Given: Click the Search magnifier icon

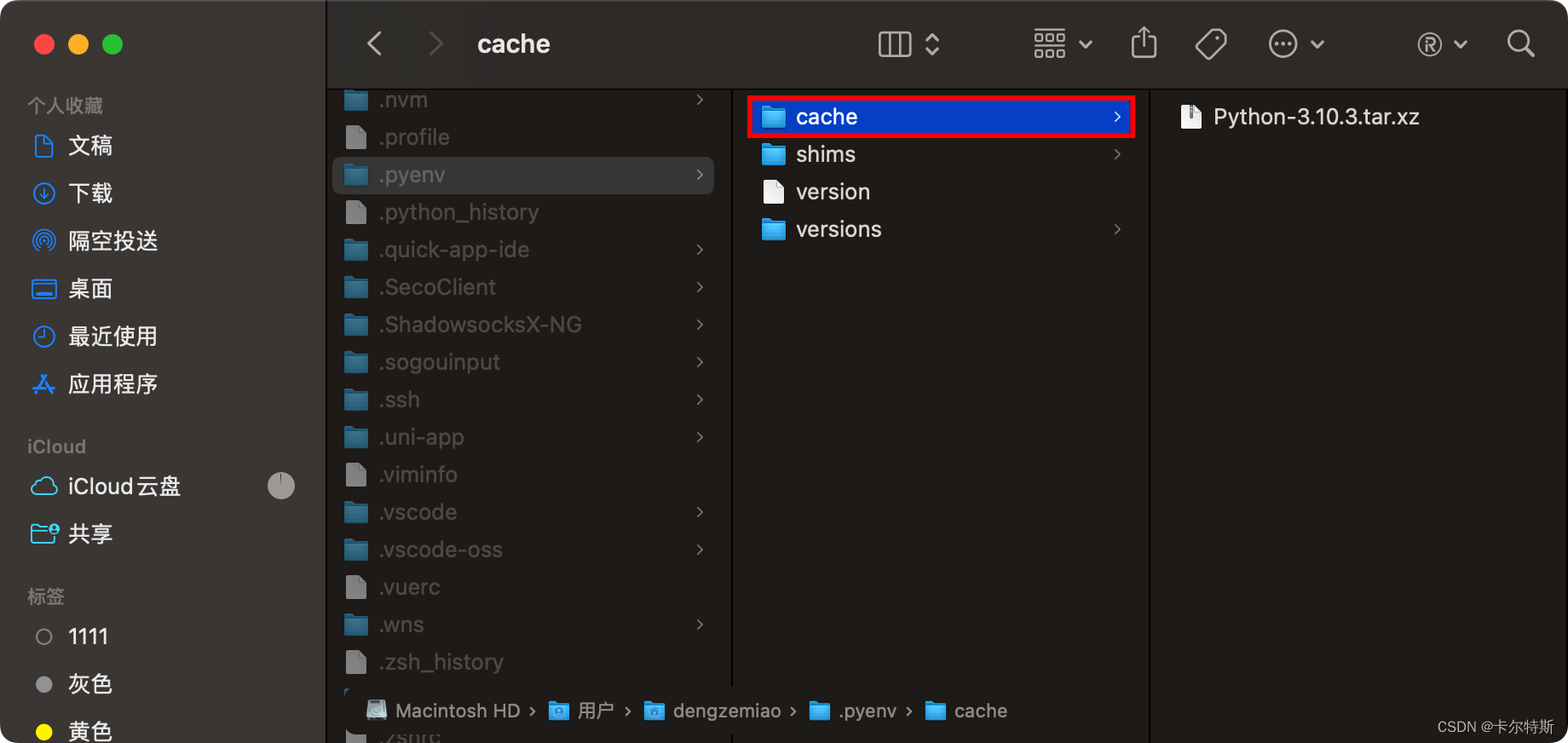Looking at the screenshot, I should click(1520, 43).
